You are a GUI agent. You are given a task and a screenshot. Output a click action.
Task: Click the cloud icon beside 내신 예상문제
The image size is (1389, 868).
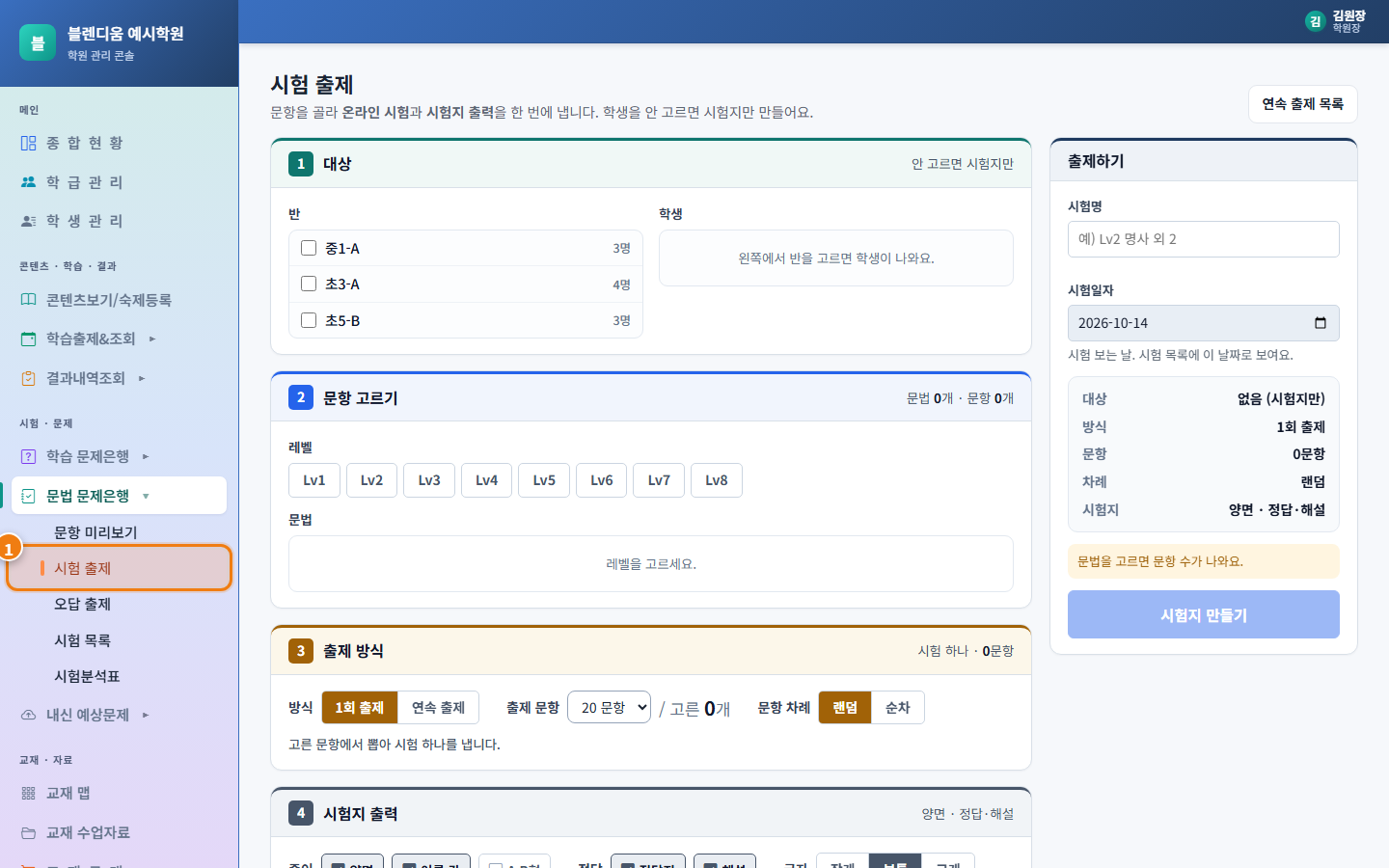coord(28,715)
